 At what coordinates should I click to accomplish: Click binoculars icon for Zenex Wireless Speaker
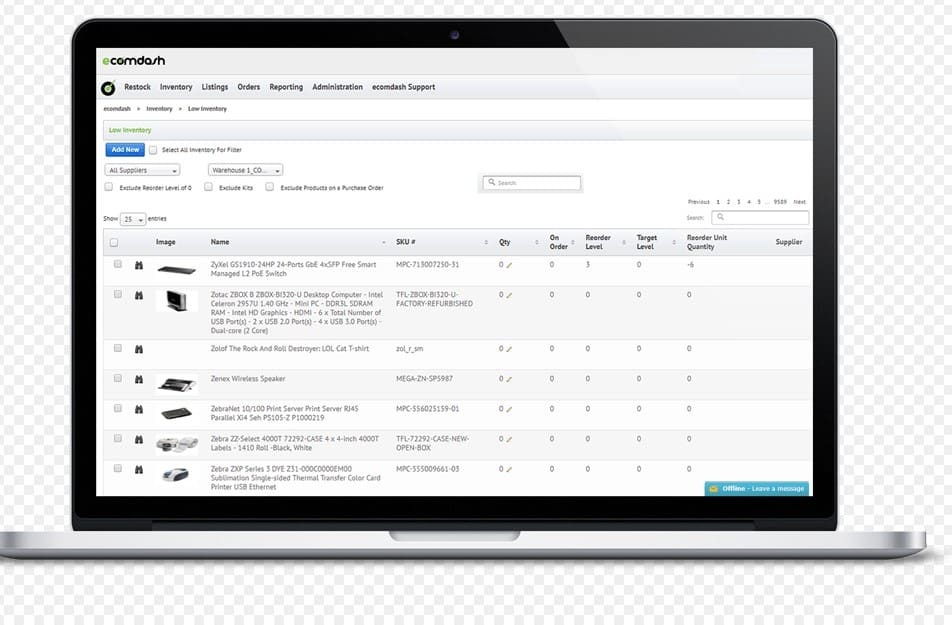(138, 379)
